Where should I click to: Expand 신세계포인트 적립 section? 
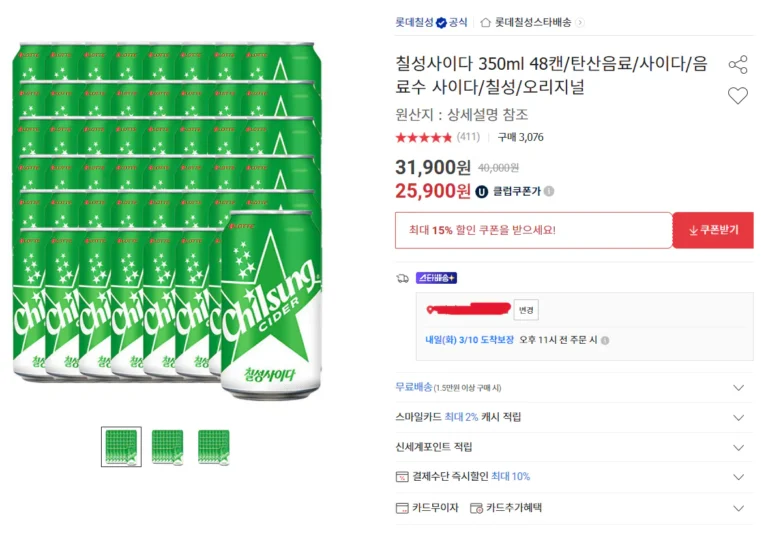pos(739,448)
